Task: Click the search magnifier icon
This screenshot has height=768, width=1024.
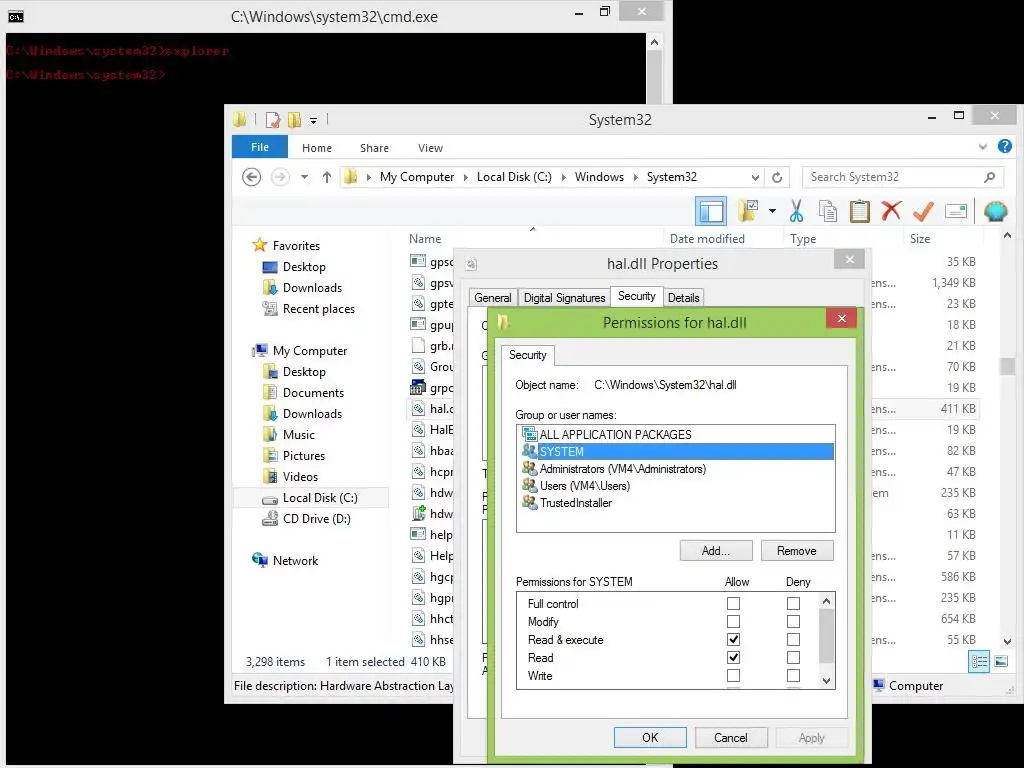Action: [x=989, y=177]
